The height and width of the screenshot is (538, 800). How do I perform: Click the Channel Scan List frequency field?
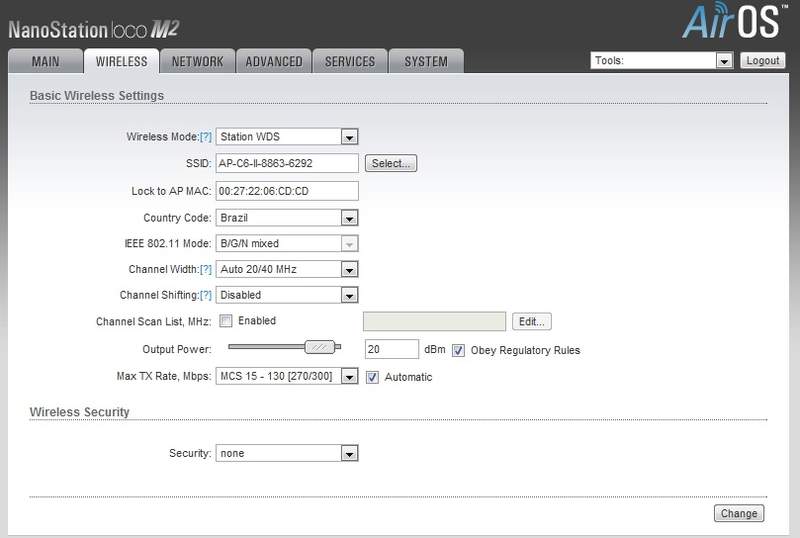tap(434, 322)
